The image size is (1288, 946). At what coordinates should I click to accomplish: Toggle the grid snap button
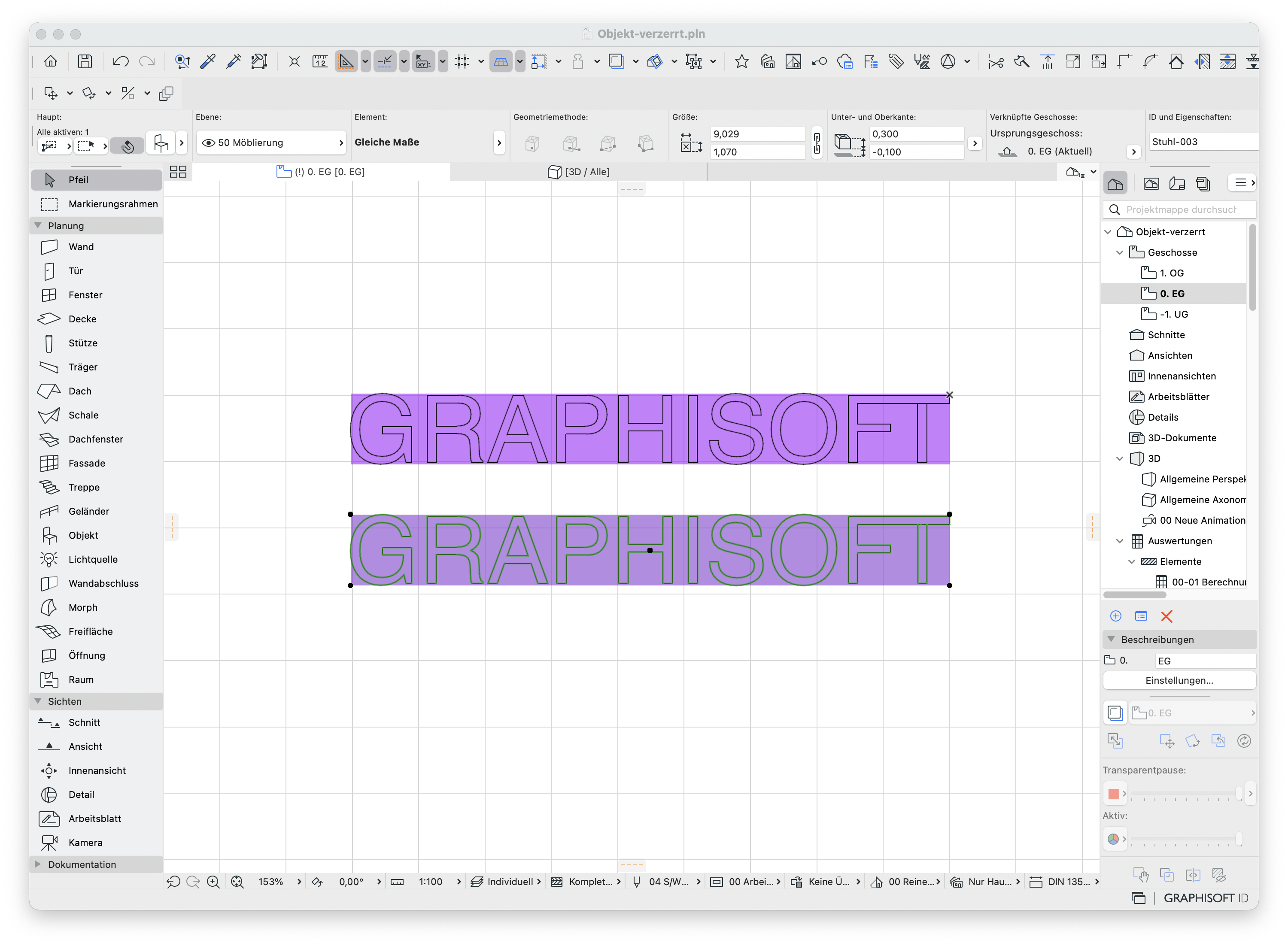pos(462,61)
